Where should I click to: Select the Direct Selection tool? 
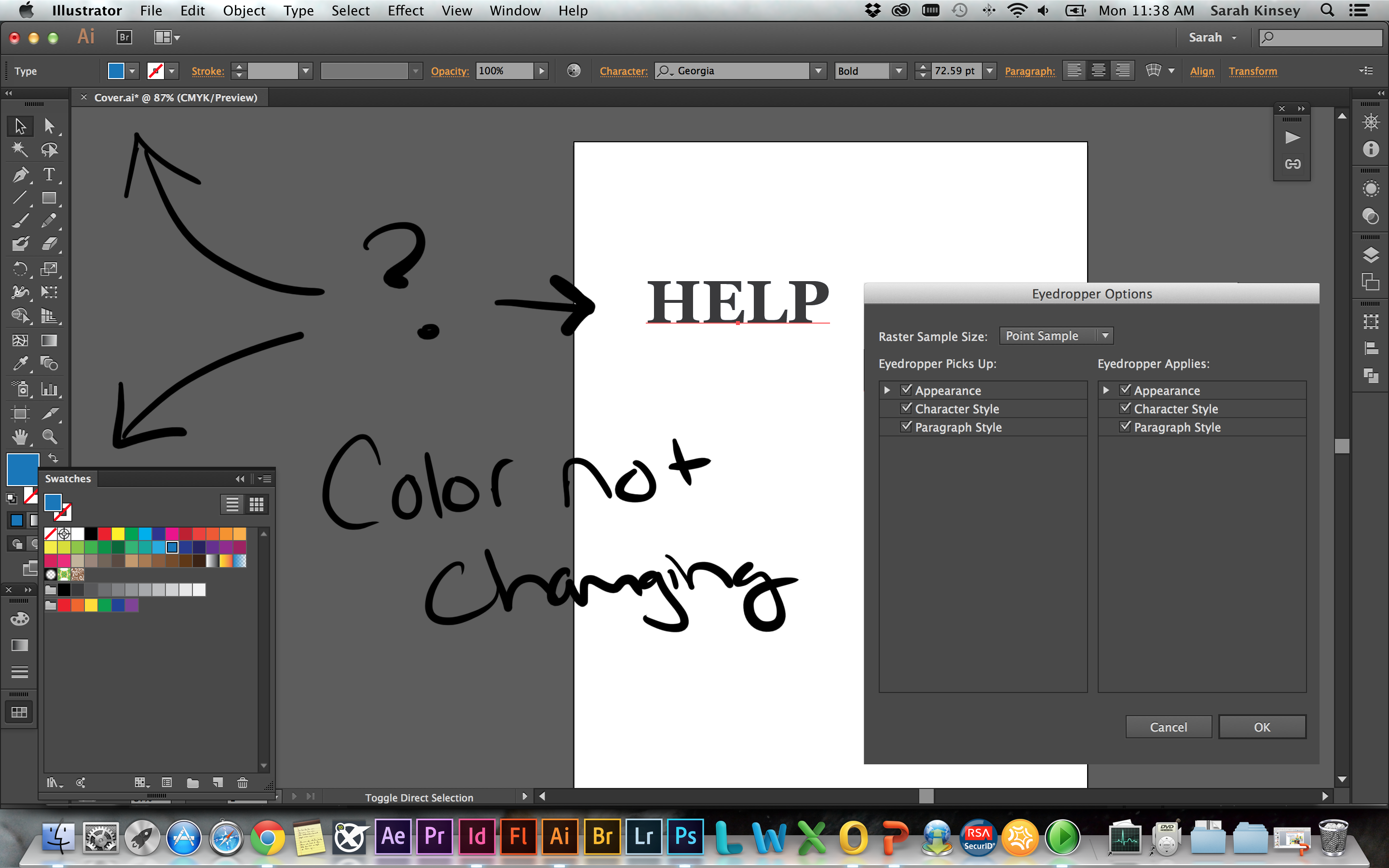pos(46,124)
